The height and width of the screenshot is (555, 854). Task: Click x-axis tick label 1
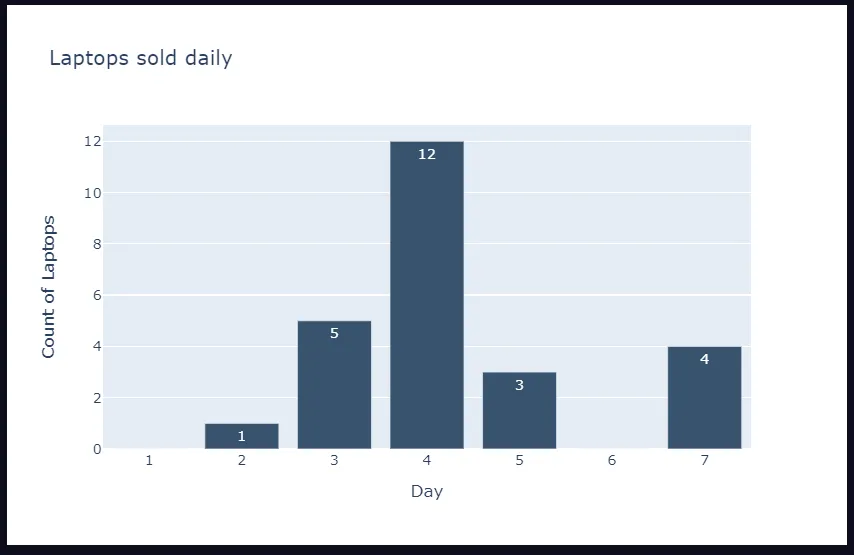pyautogui.click(x=149, y=461)
